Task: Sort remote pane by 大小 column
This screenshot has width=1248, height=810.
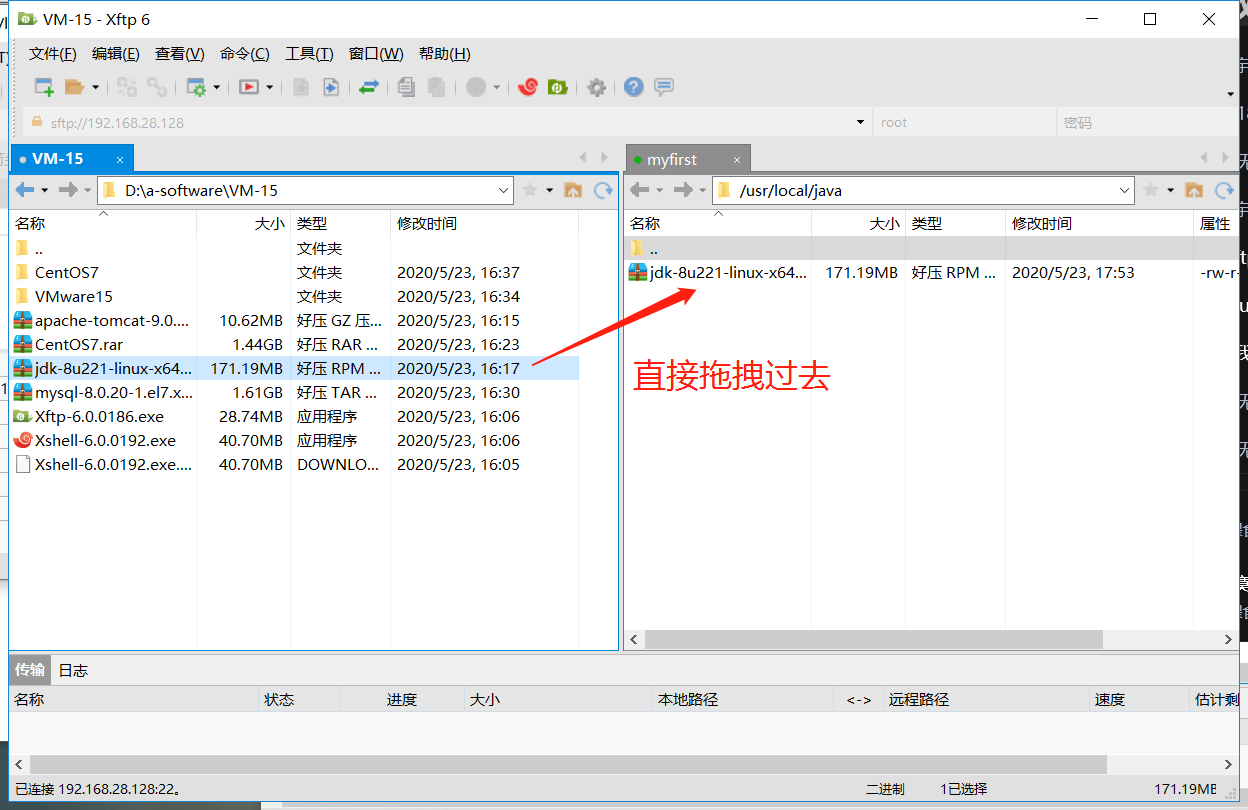Action: click(858, 224)
